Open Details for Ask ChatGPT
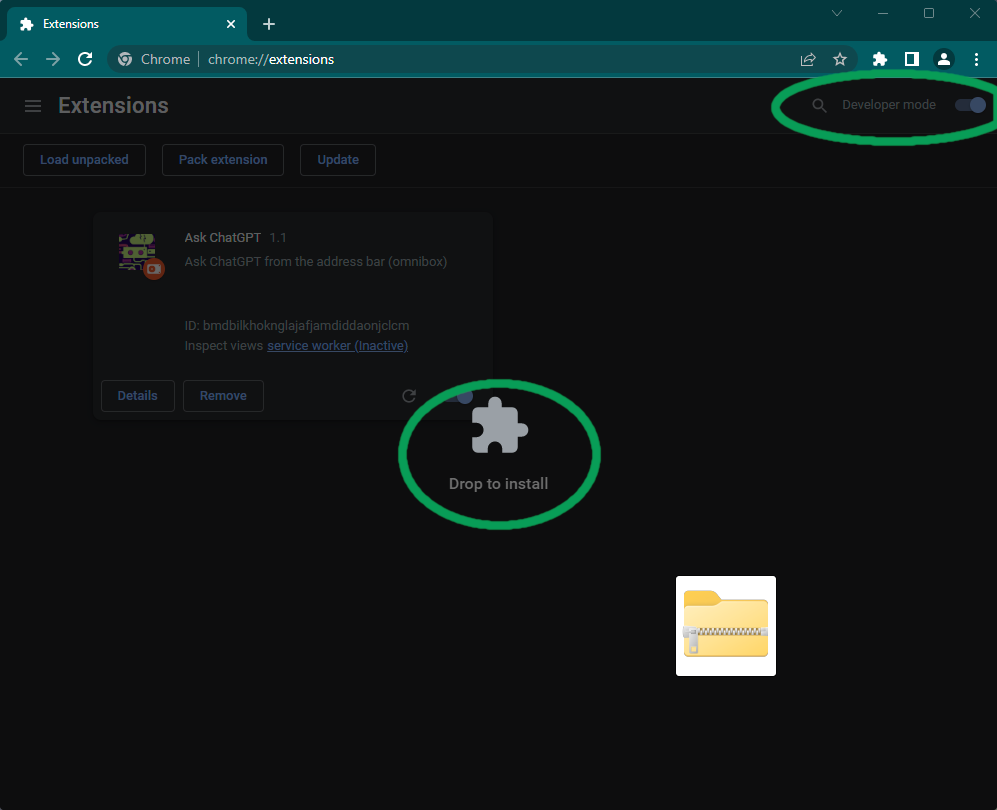 (x=138, y=395)
